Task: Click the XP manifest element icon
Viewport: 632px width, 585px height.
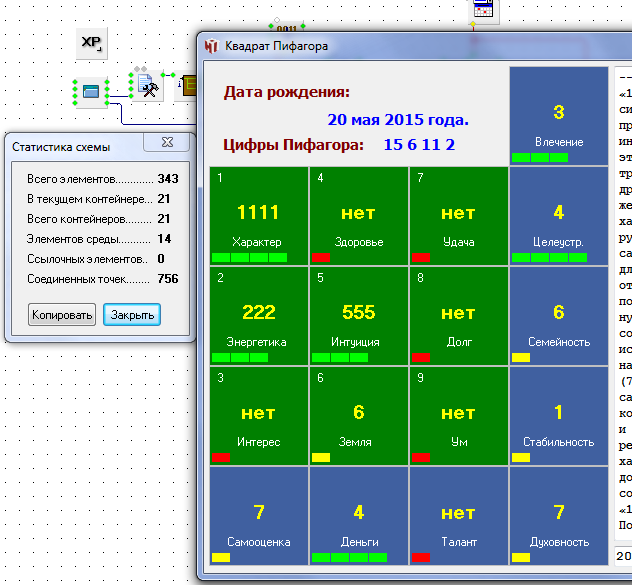Action: pyautogui.click(x=91, y=43)
